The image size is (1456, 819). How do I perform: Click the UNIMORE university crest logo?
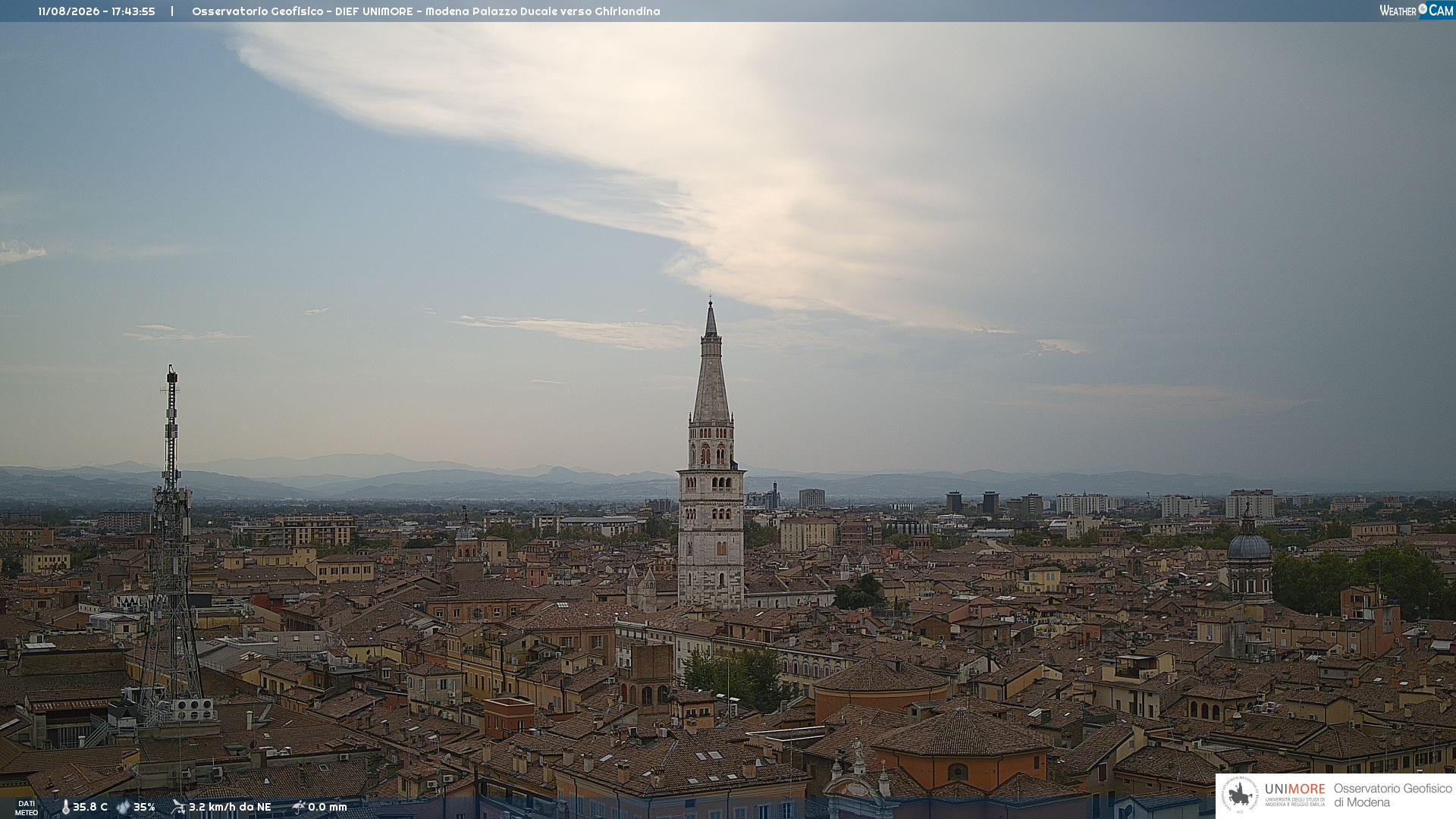tap(1241, 795)
